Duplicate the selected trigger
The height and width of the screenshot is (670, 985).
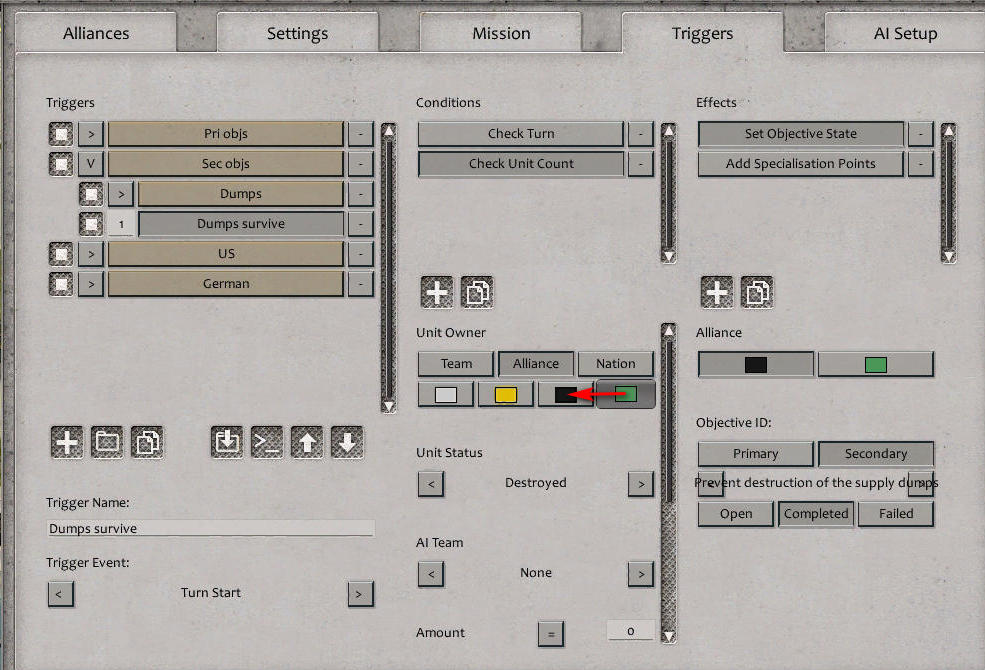coord(147,442)
